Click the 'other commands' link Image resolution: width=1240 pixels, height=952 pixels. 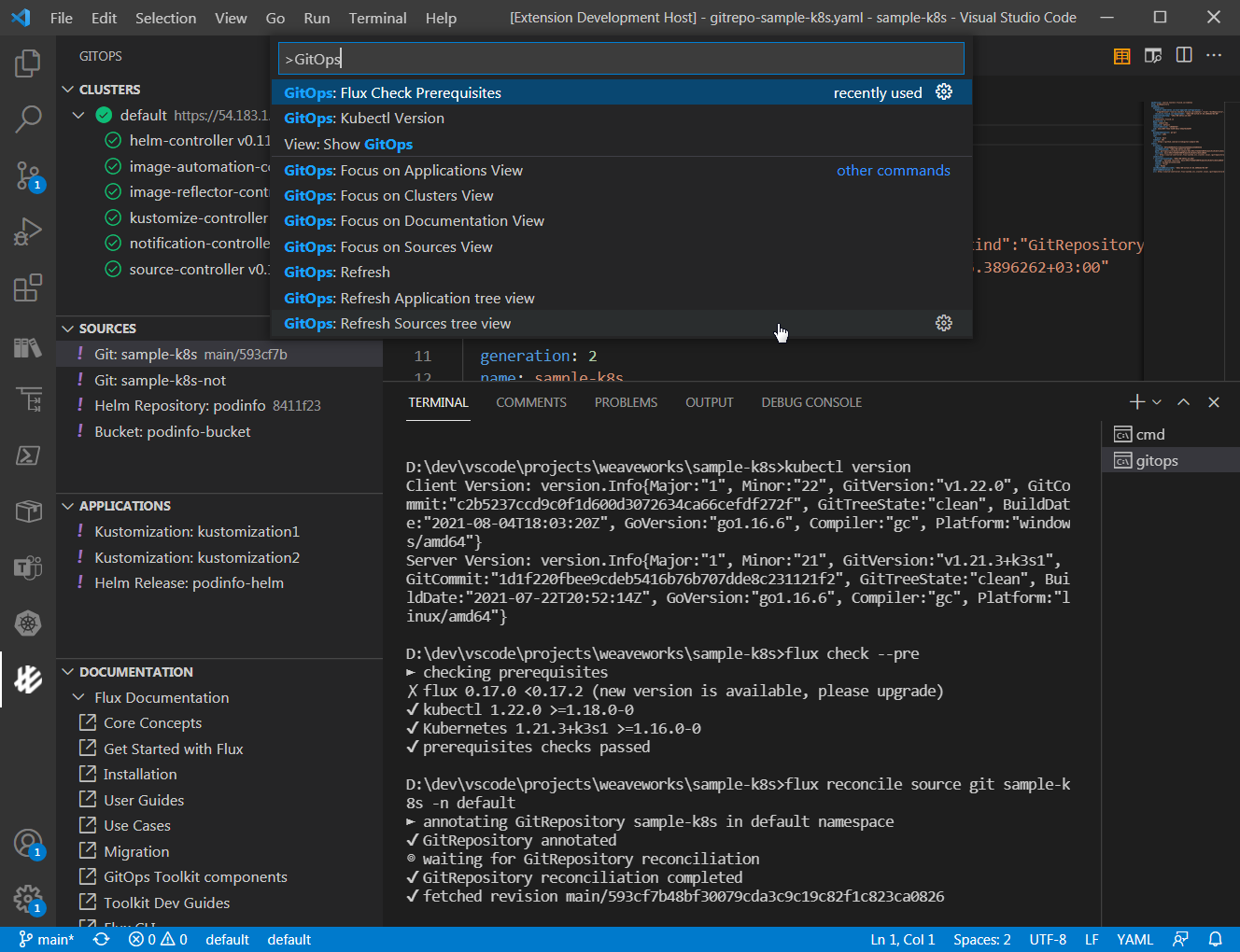tap(893, 170)
